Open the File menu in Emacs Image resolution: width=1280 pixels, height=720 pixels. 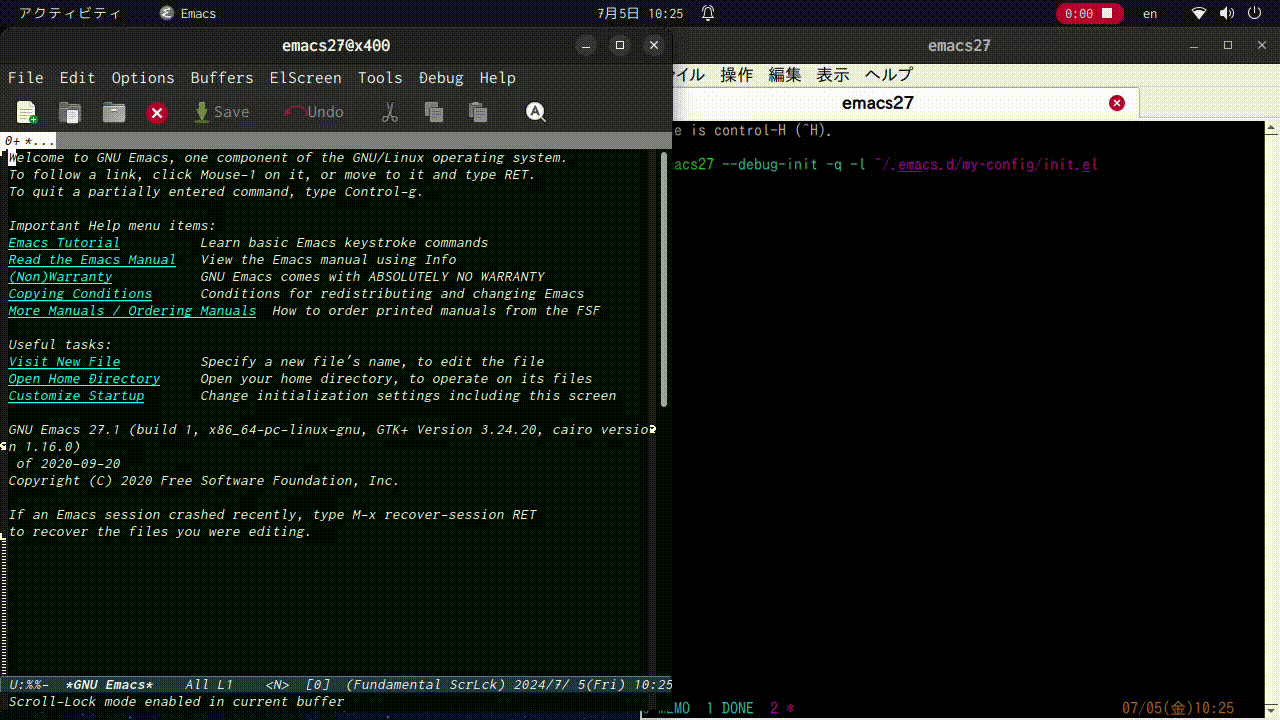tap(26, 78)
